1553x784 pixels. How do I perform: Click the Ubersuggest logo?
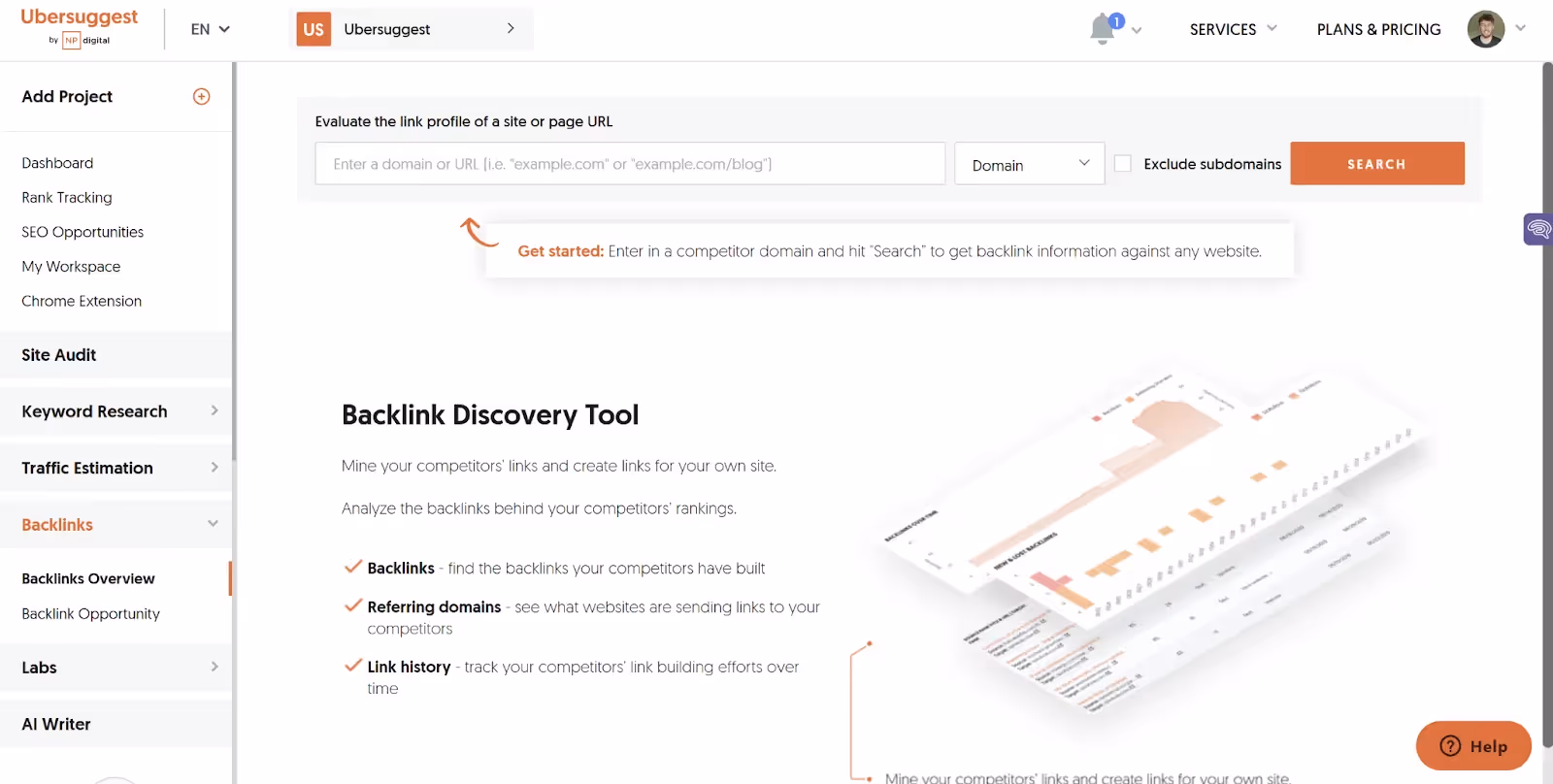click(79, 27)
